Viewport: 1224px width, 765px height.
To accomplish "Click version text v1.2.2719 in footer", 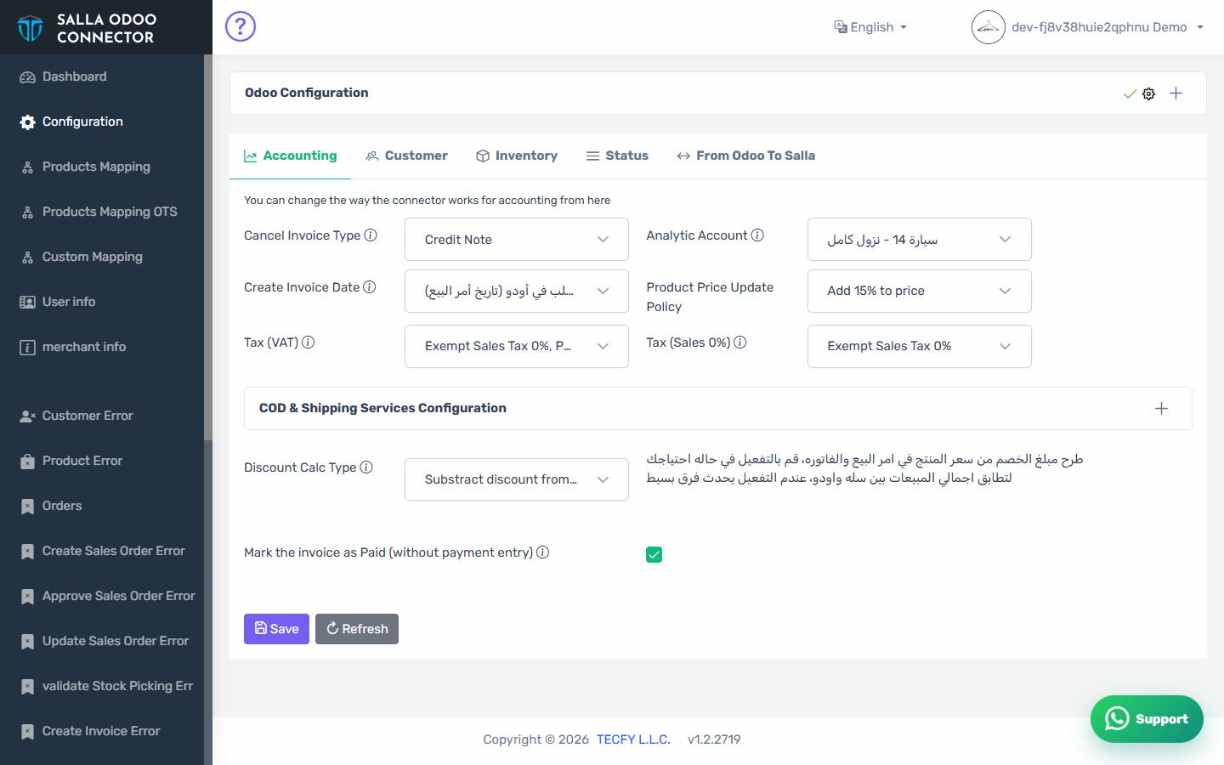I will [714, 740].
